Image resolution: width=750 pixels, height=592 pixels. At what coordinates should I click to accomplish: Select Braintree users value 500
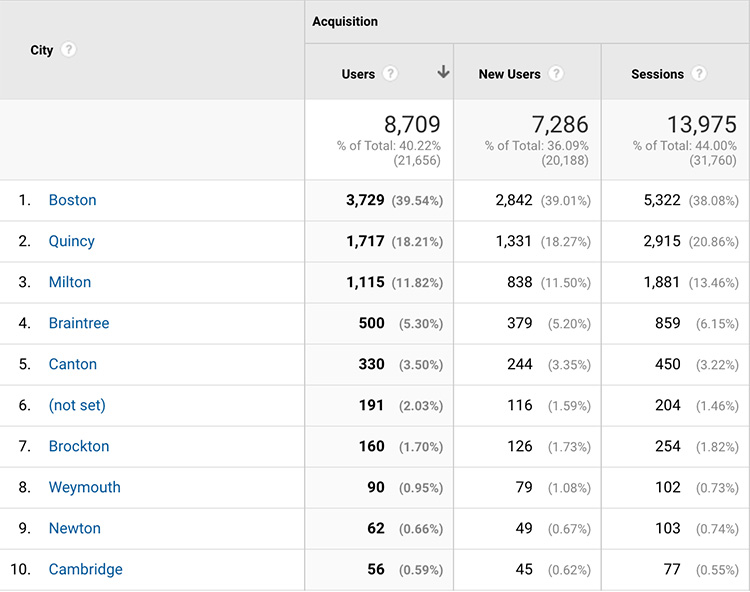pyautogui.click(x=372, y=323)
